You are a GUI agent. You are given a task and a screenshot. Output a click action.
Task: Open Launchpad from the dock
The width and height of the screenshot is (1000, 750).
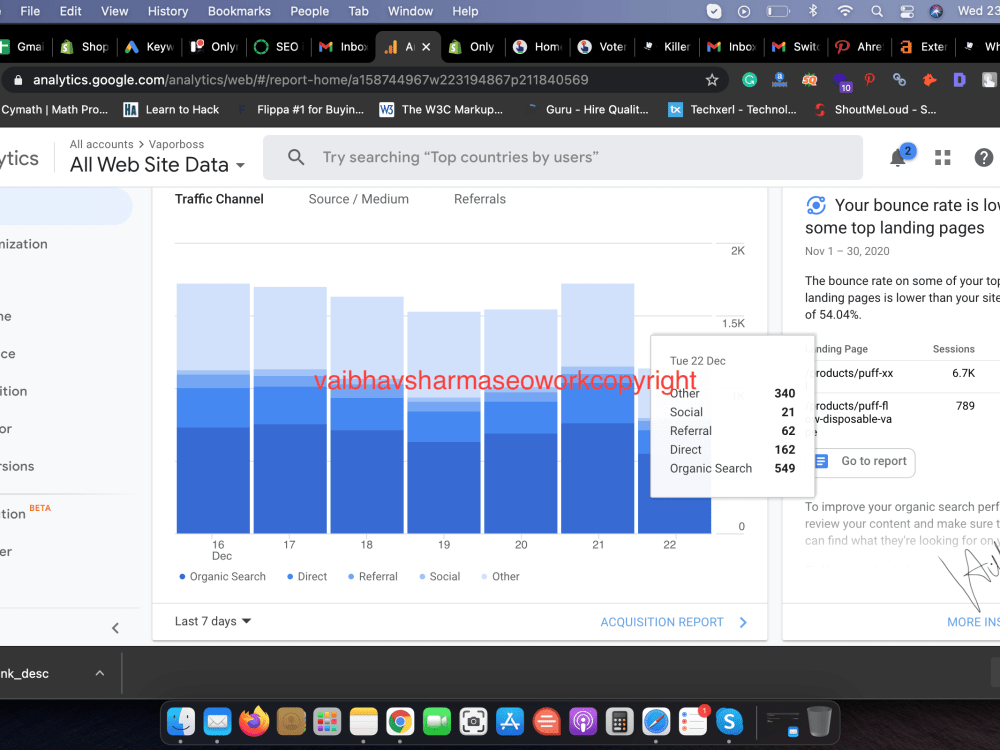coord(327,721)
